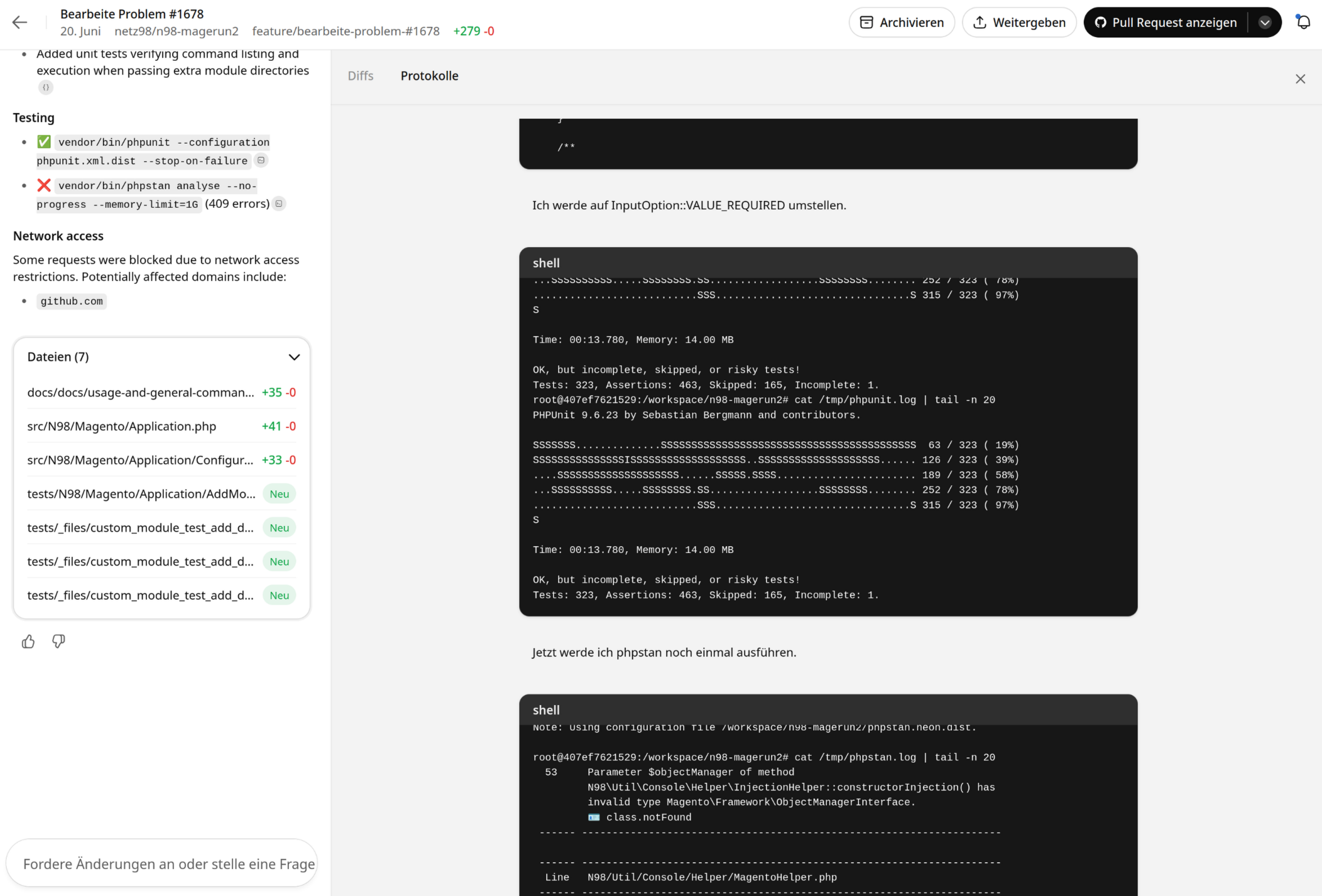Select the Protokolle tab
This screenshot has height=896, width=1322.
tap(429, 75)
